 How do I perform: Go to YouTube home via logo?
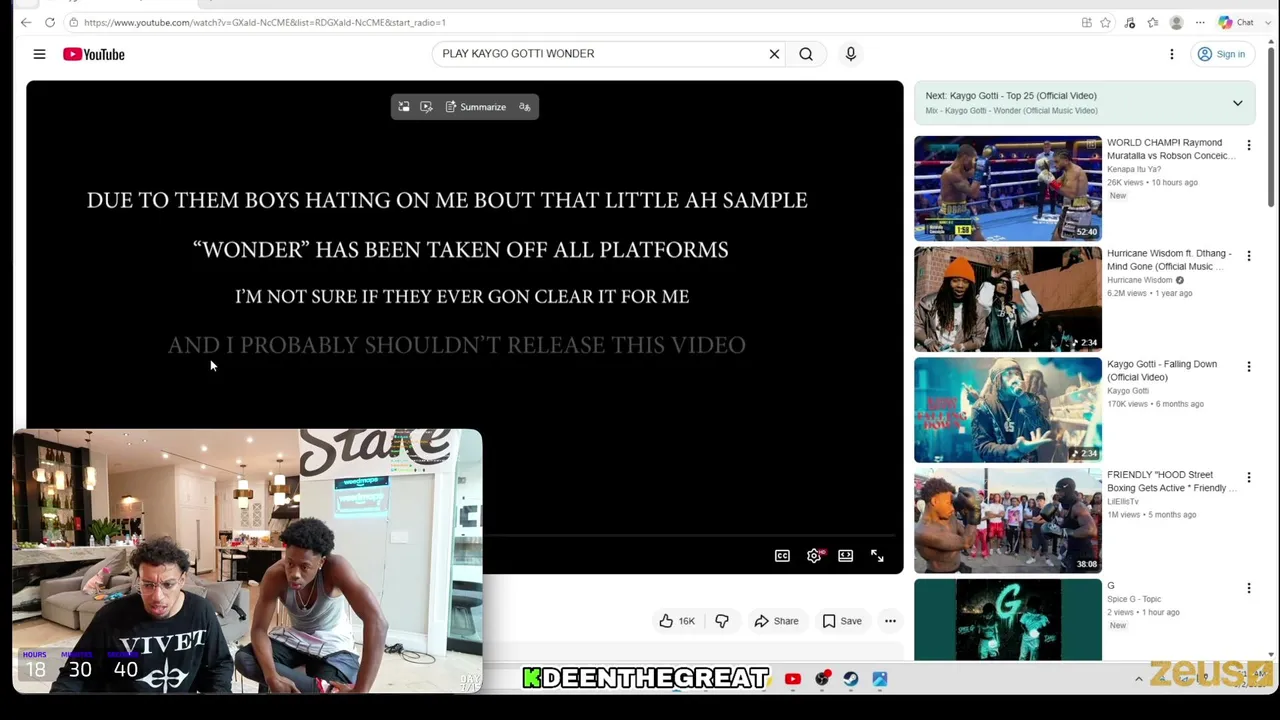[94, 54]
